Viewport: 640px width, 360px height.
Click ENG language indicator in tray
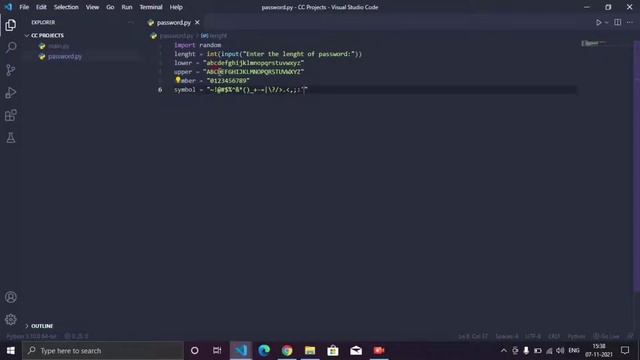tap(574, 351)
